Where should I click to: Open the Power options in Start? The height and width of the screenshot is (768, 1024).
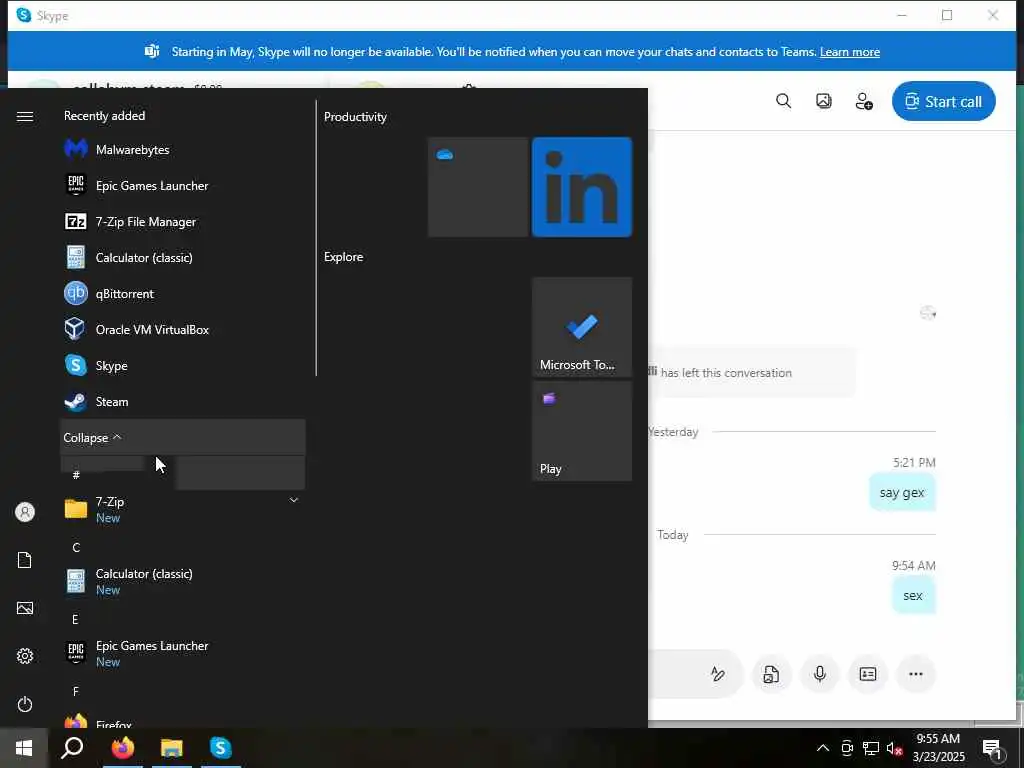pos(25,704)
